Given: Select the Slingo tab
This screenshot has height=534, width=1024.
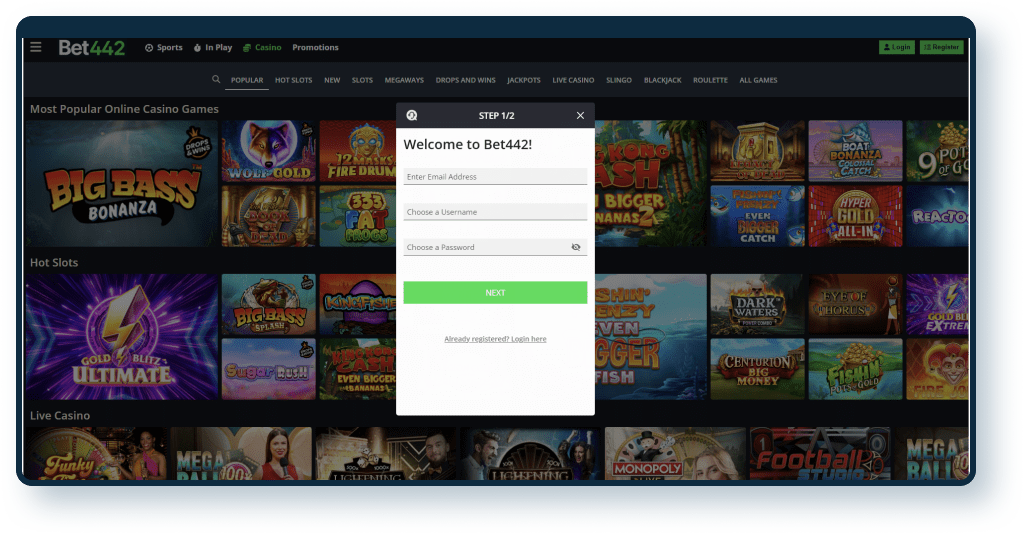Looking at the screenshot, I should click(x=618, y=80).
